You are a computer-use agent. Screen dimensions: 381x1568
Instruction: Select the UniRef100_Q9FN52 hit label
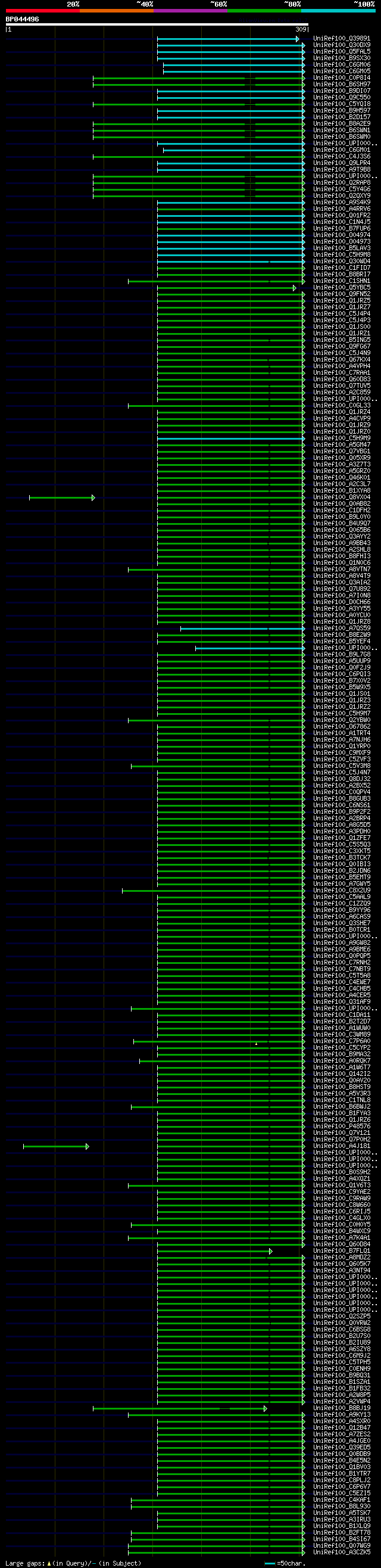(x=342, y=294)
